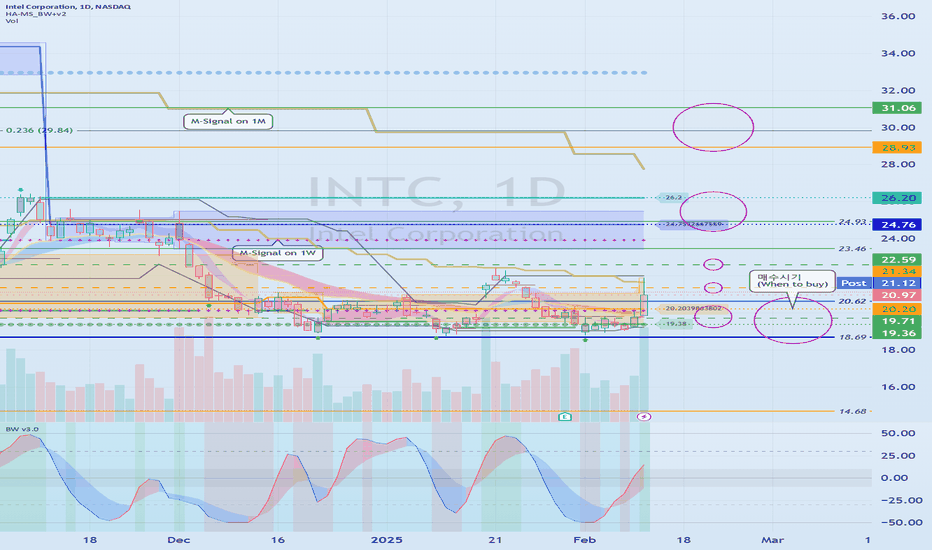Click the '21' date axis label
The image size is (932, 550).
(495, 540)
